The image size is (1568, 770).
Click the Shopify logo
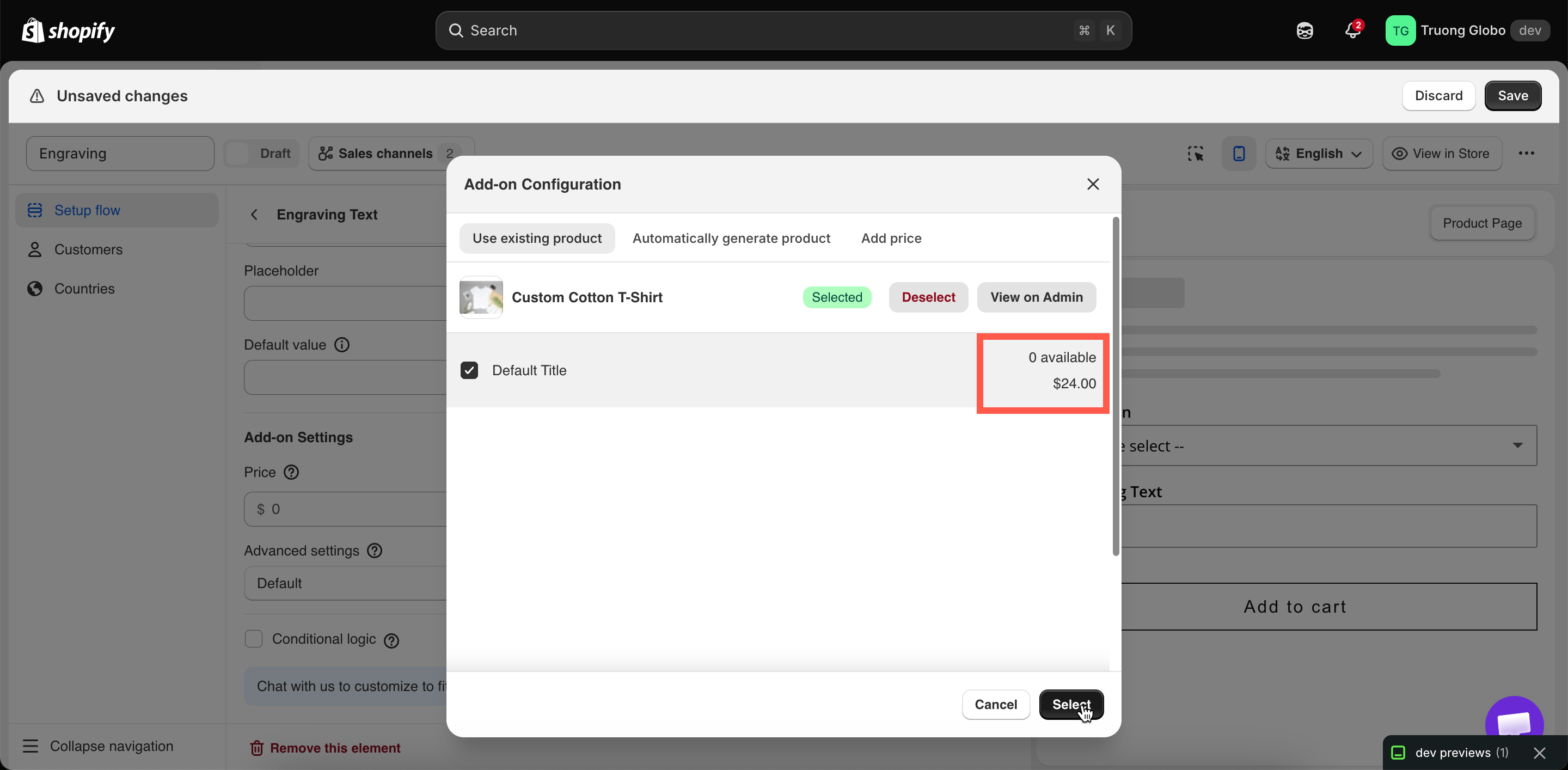pyautogui.click(x=68, y=30)
